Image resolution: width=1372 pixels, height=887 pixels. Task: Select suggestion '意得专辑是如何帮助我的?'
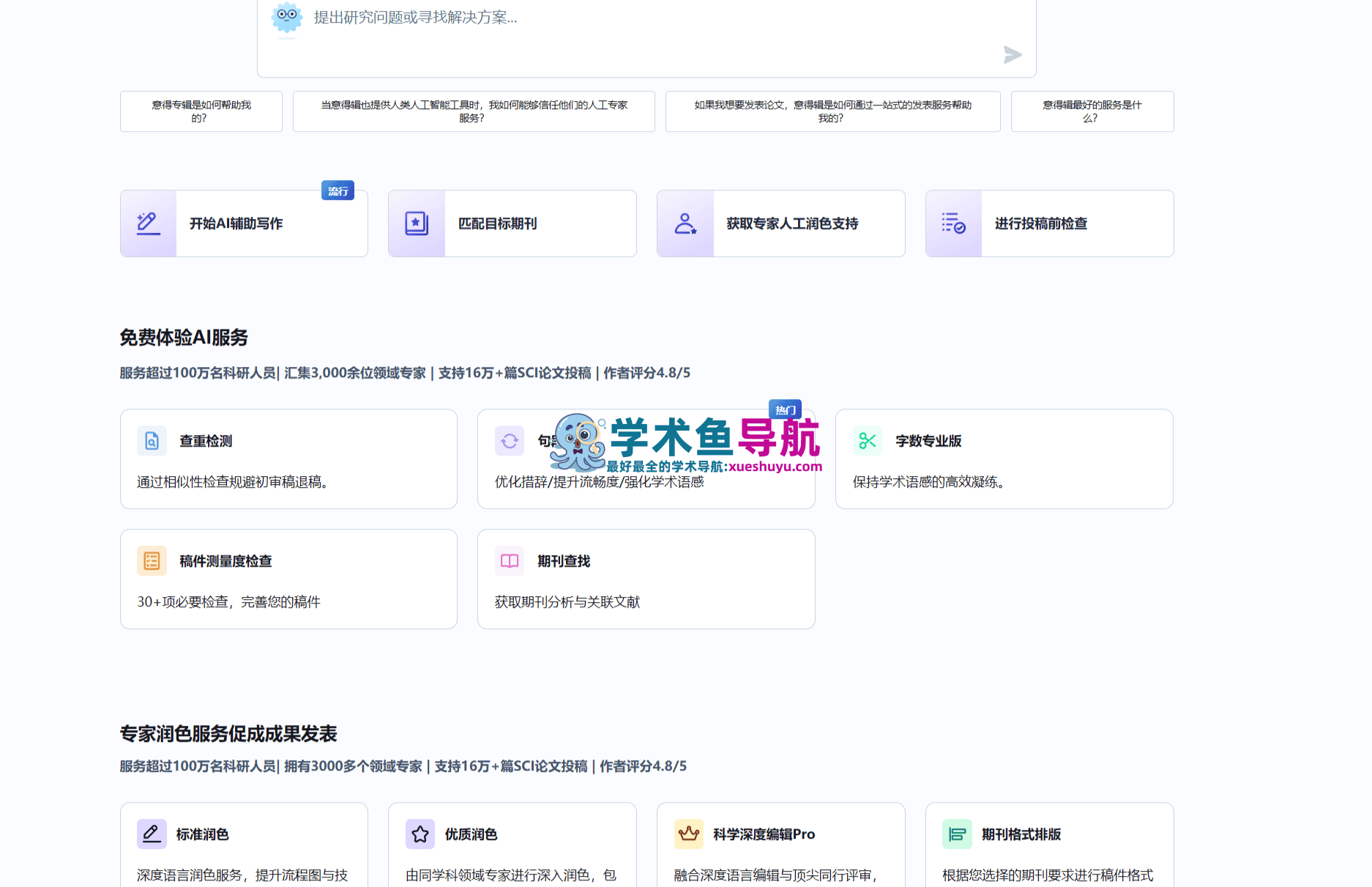point(201,111)
